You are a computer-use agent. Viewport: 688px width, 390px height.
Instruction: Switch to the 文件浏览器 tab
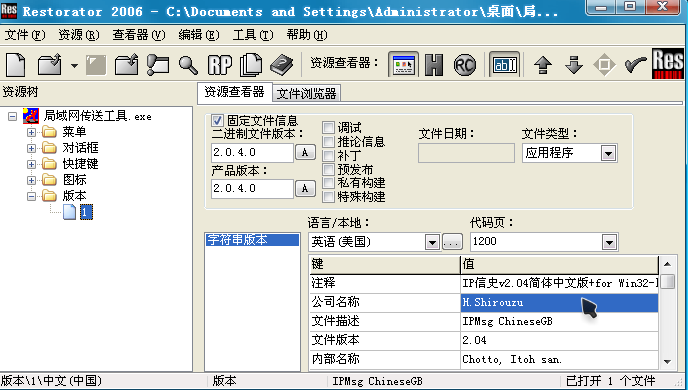pos(306,93)
